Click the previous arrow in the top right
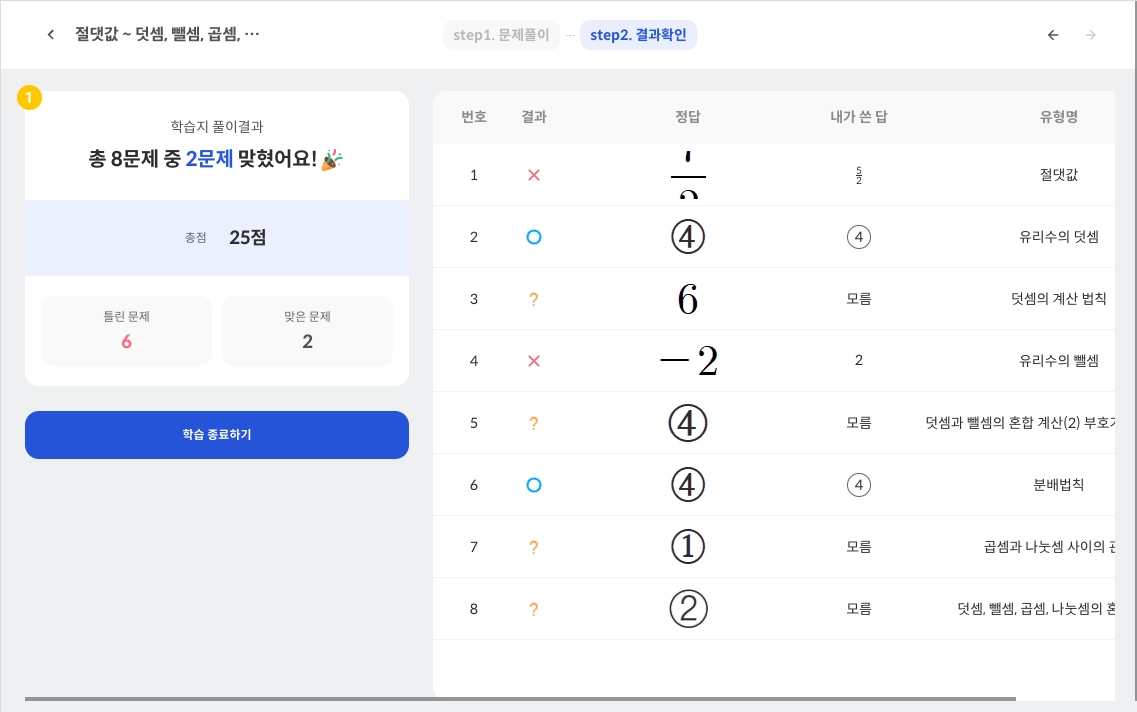 (x=1053, y=35)
